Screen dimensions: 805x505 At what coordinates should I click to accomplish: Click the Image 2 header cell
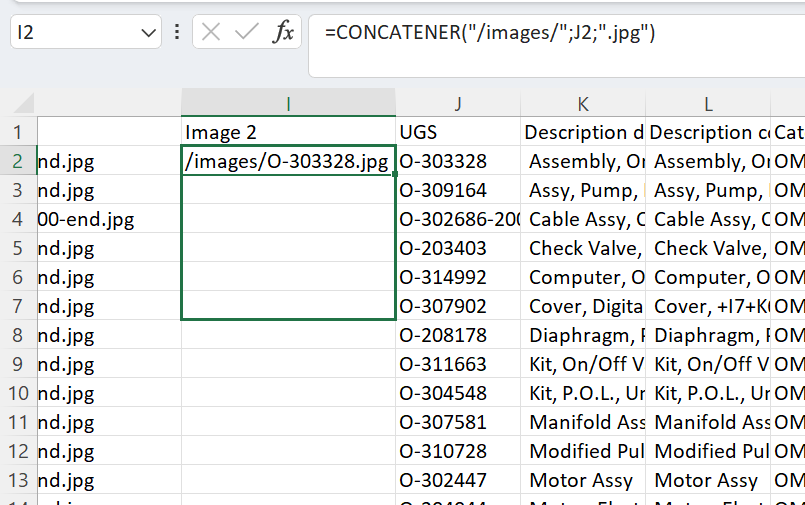click(288, 132)
